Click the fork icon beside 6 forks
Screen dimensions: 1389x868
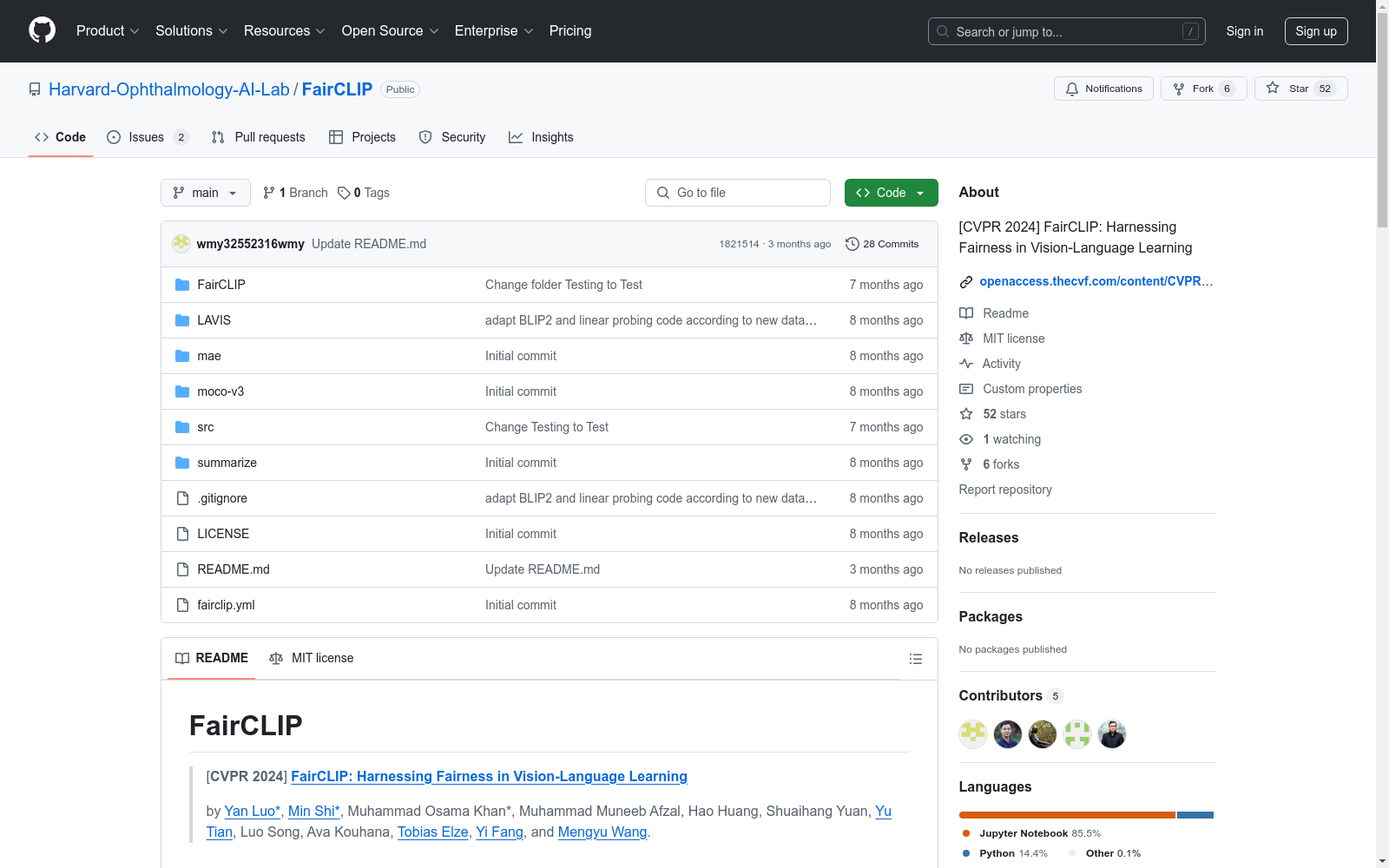(966, 464)
